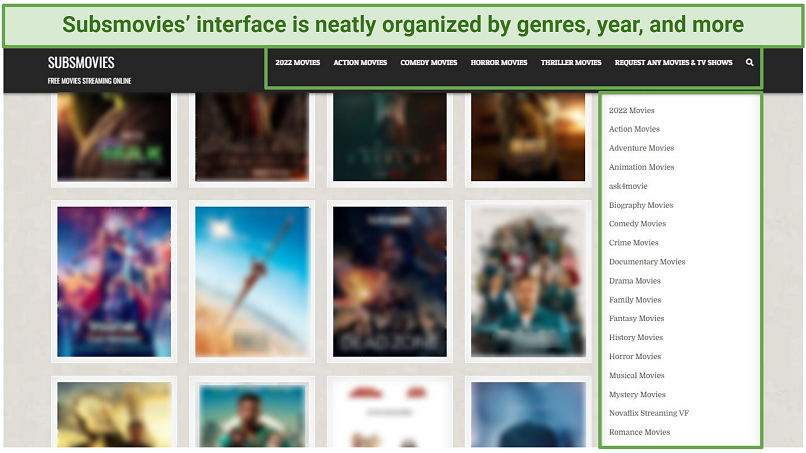Image resolution: width=806 pixels, height=453 pixels.
Task: Open the bottom-row poster with bearded man
Action: click(x=252, y=414)
